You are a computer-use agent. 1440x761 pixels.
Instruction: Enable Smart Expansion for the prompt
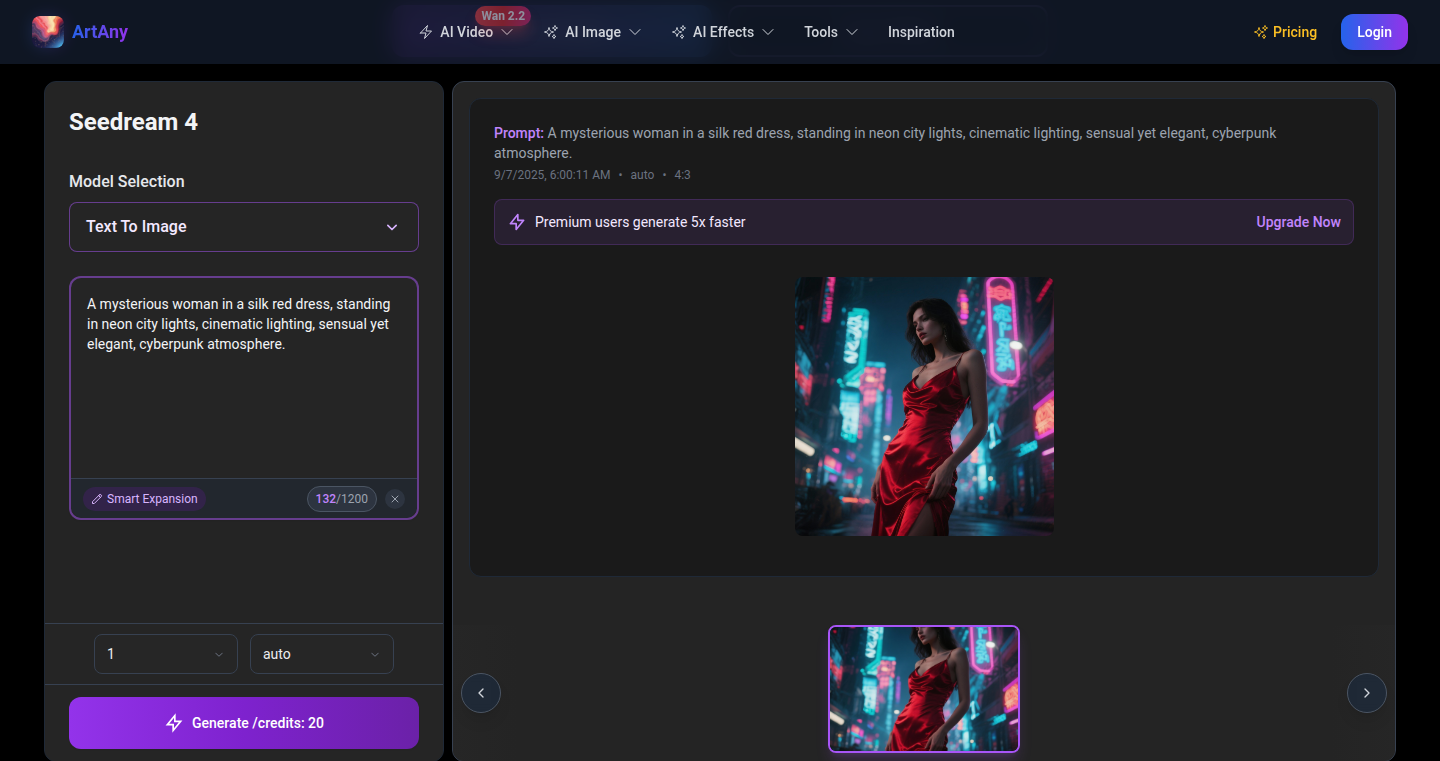click(x=144, y=499)
